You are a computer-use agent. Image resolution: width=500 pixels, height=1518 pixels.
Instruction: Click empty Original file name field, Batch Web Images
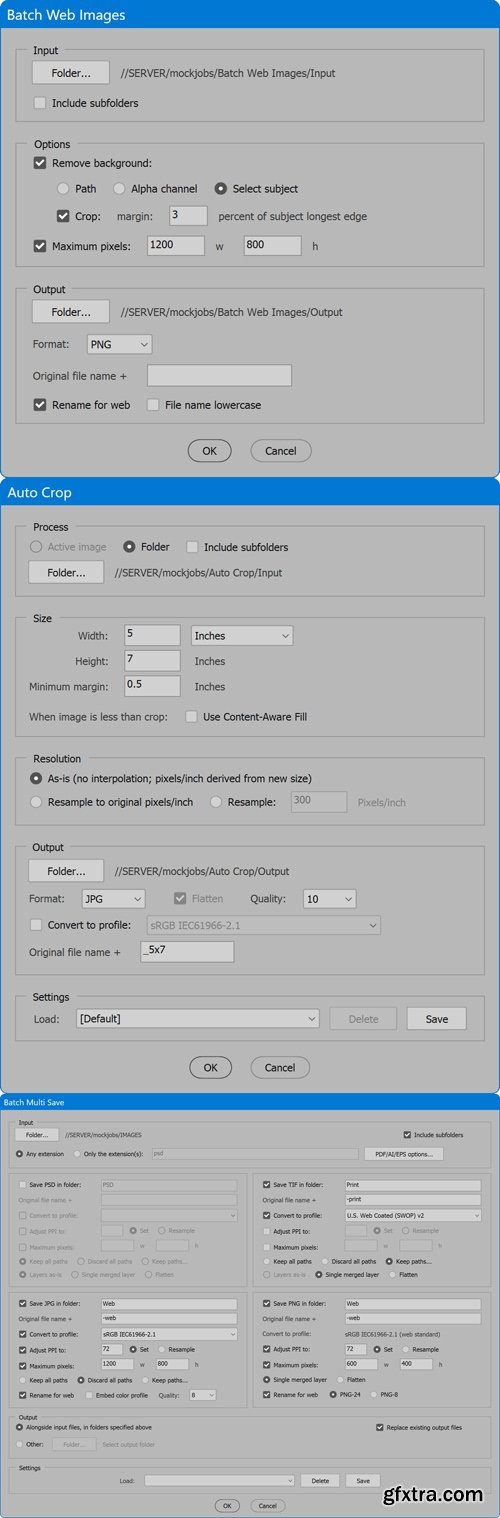[219, 375]
